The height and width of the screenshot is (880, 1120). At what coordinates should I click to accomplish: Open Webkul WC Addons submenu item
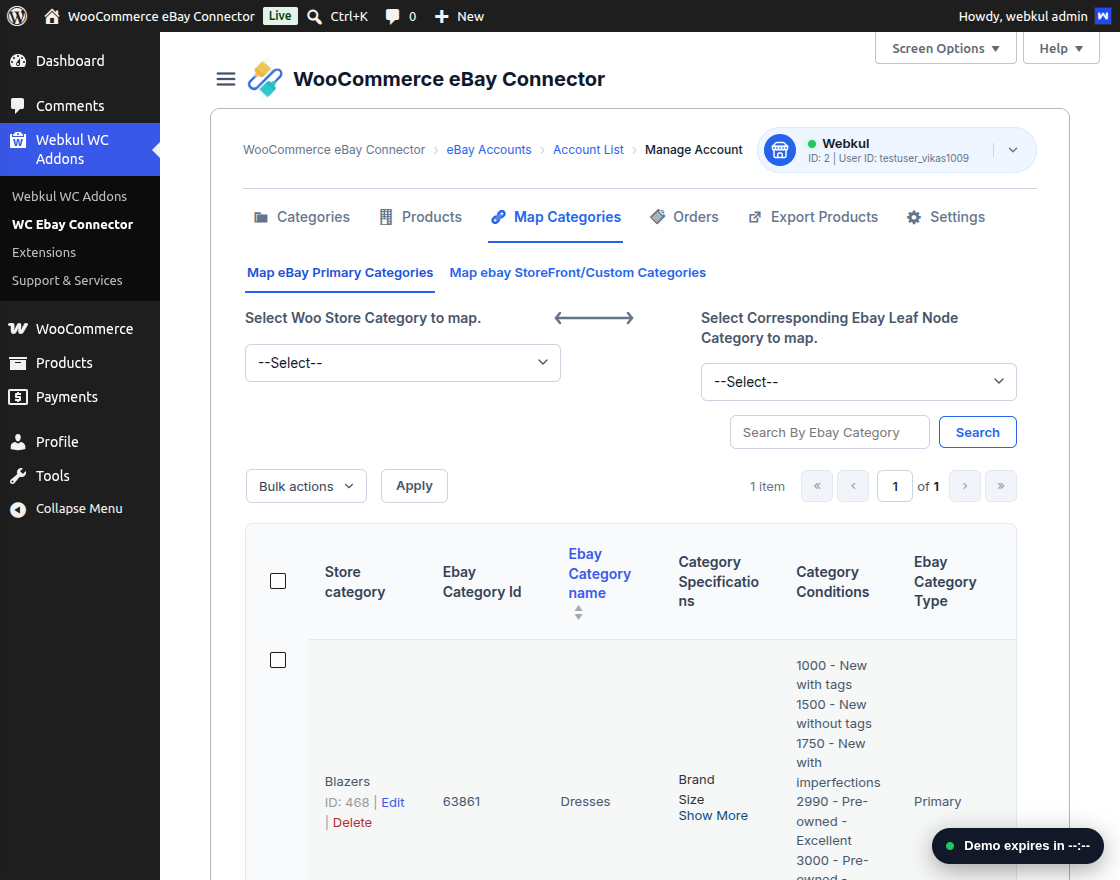69,196
